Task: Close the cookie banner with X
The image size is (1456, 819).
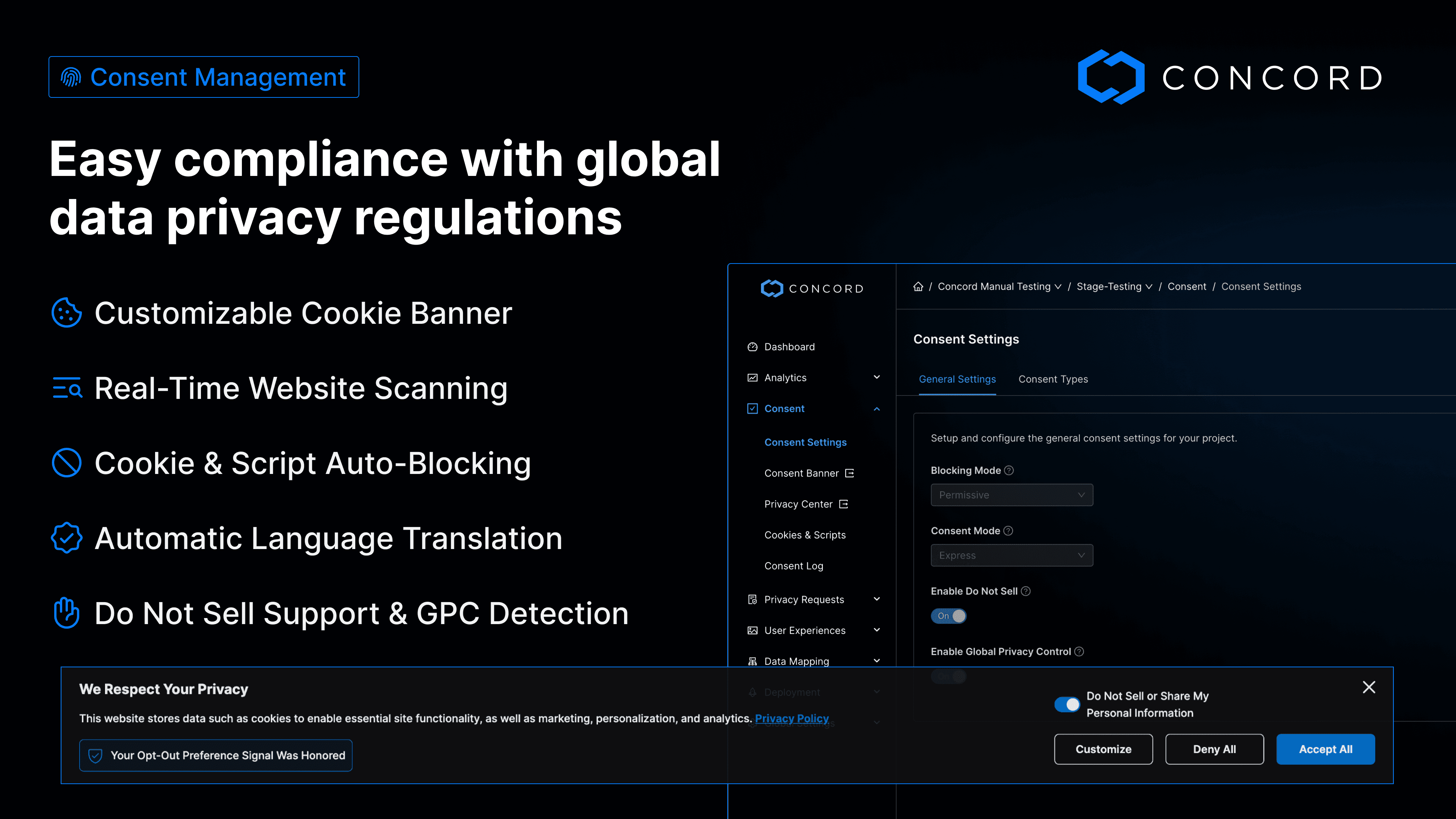Action: [1368, 687]
